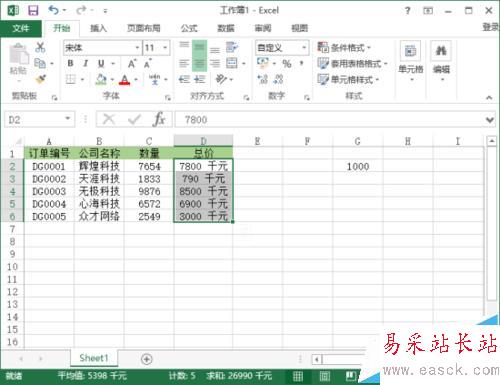The width and height of the screenshot is (500, 385).
Task: Click the Percent Style icon
Action: (287, 63)
